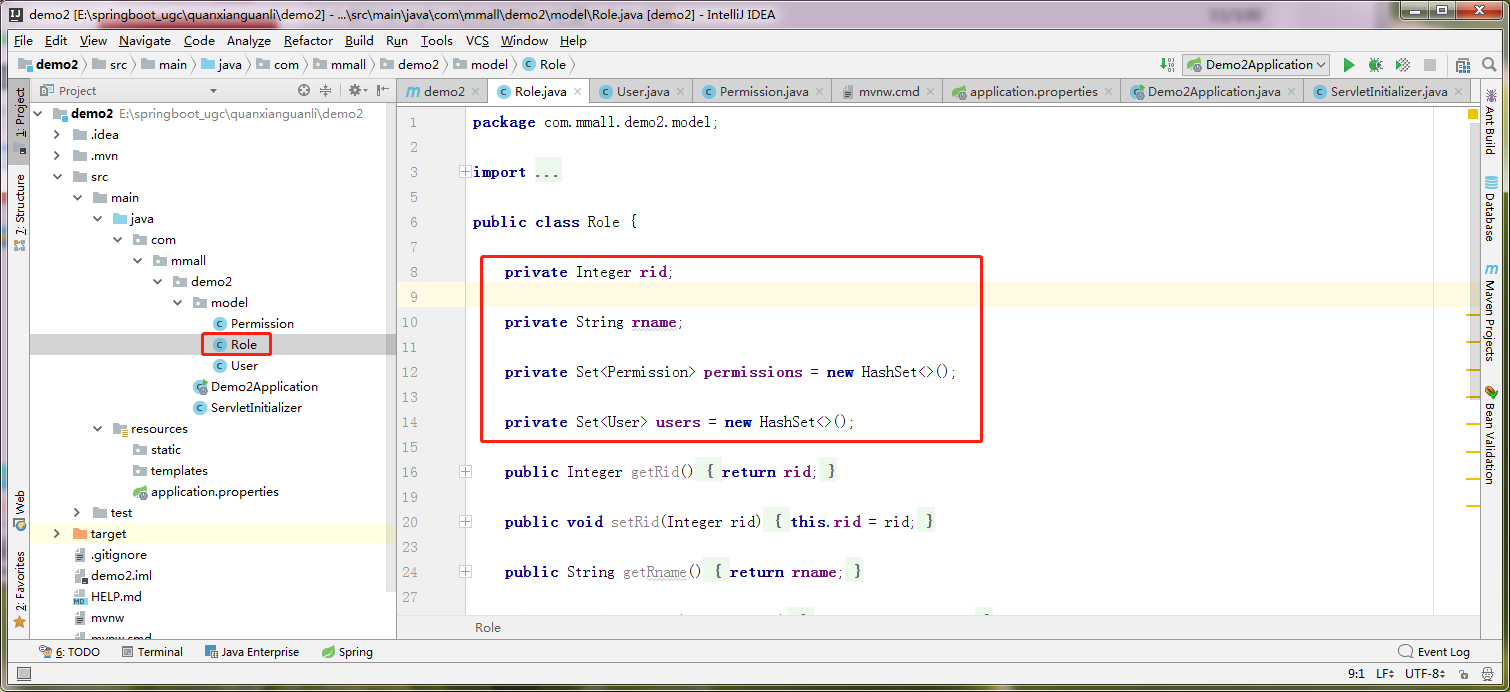Viewport: 1510px width, 692px height.
Task: Expand the folded getRid method gutter icon
Action: pos(464,472)
